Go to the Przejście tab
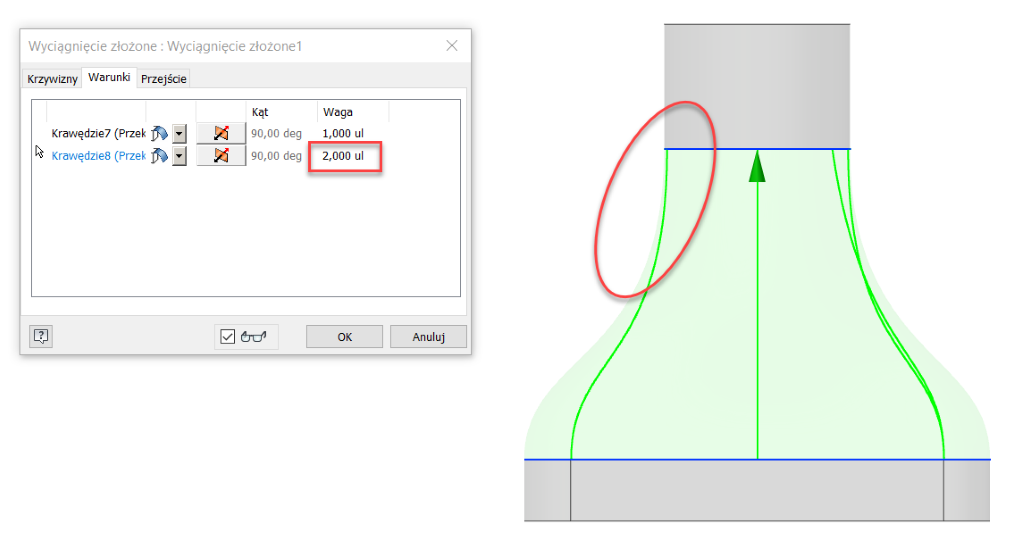The height and width of the screenshot is (542, 1024). pos(164,79)
